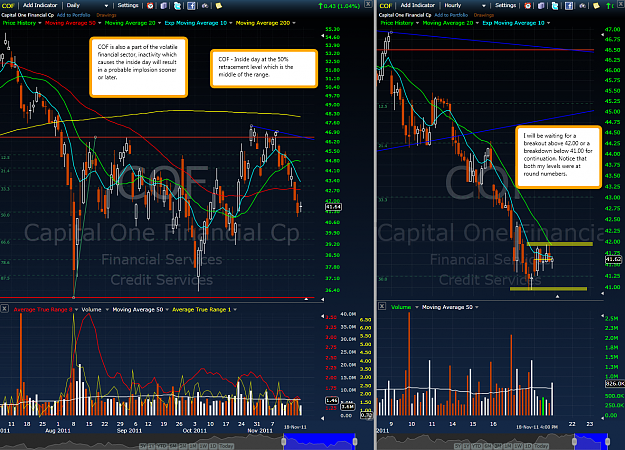
Task: Click Add to Portfolio link in Hourly chart
Action: [451, 15]
